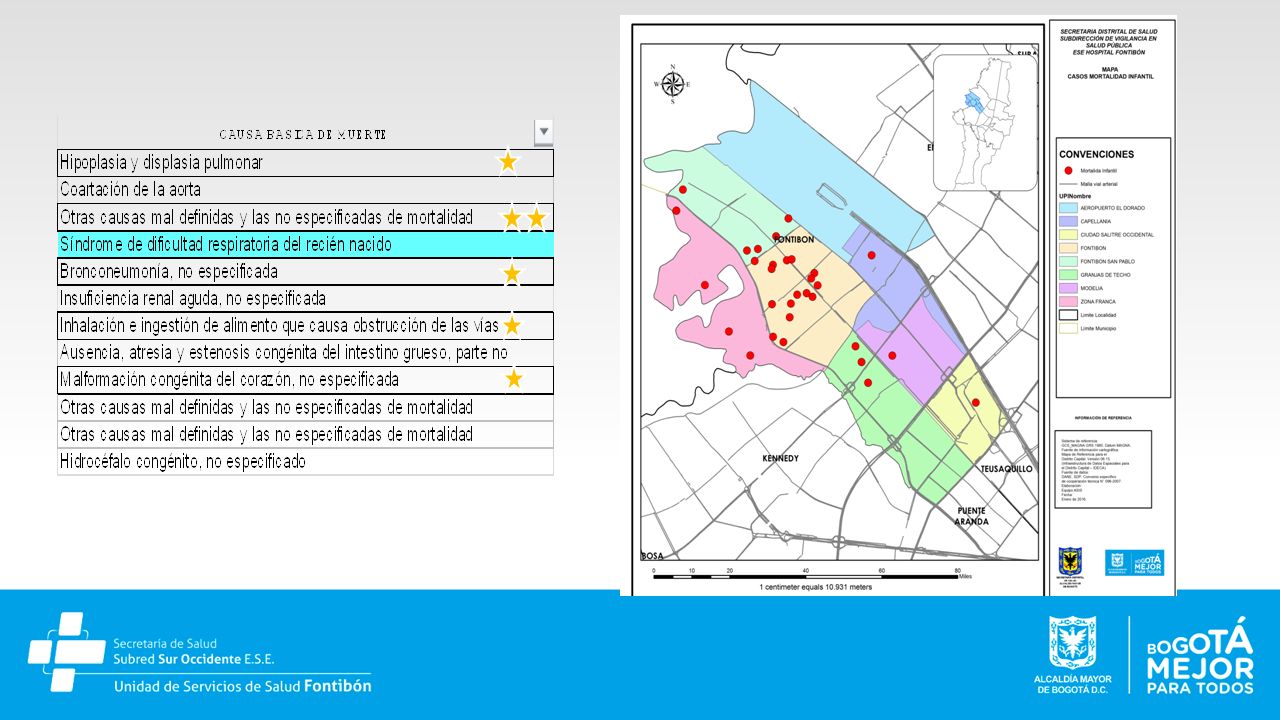This screenshot has height=720, width=1280.
Task: Select the Modelia legend color swatch
Action: coord(1068,288)
